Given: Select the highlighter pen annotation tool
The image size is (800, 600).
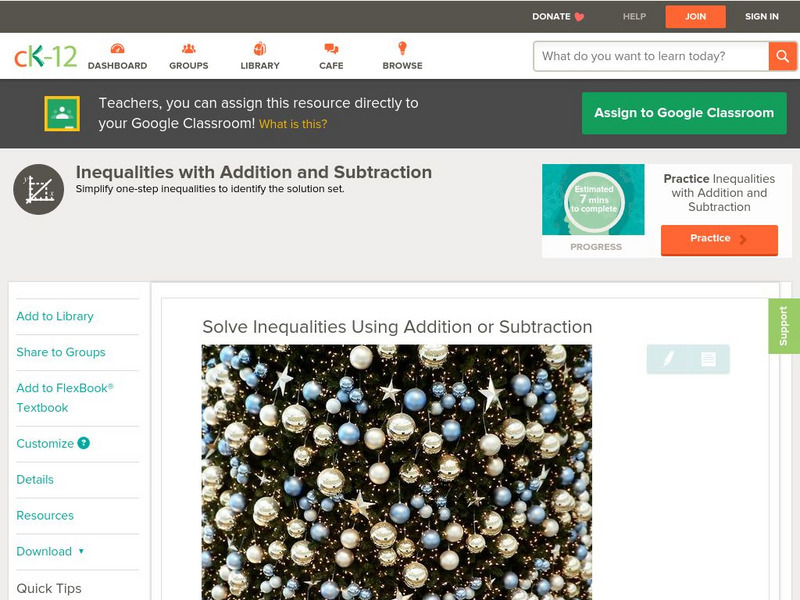Looking at the screenshot, I should [668, 359].
